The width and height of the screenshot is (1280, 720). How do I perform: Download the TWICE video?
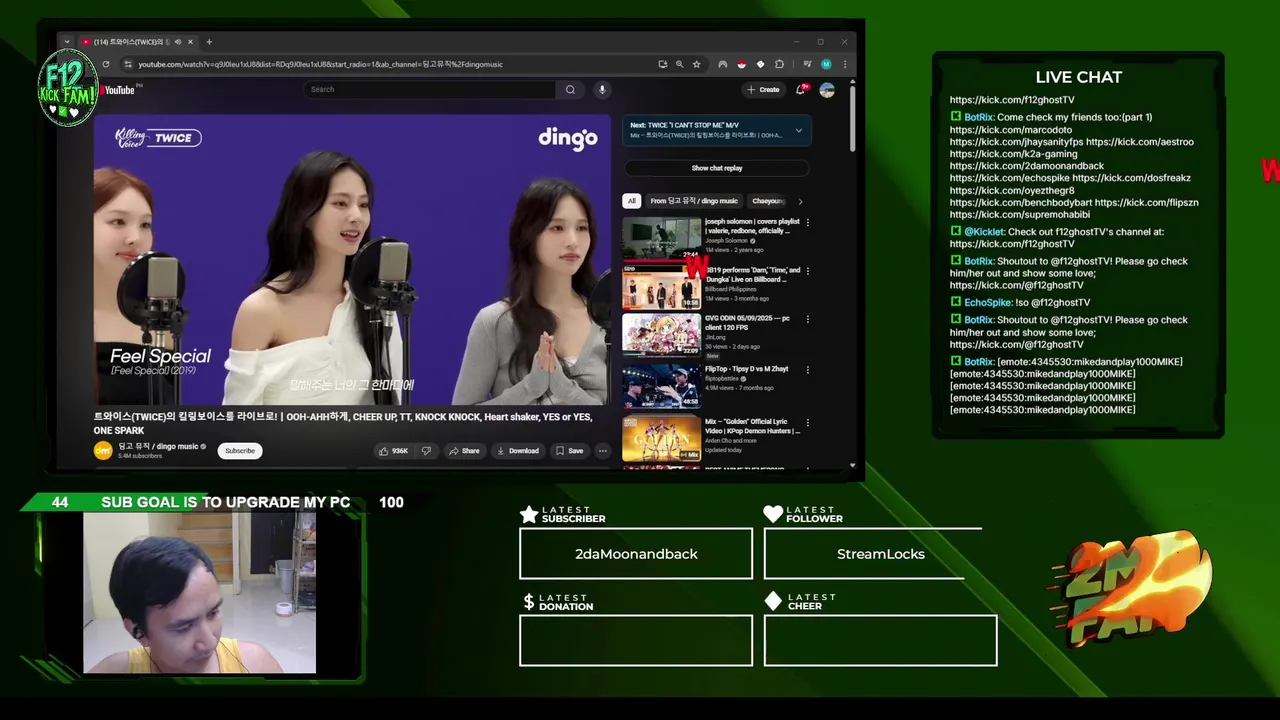(518, 451)
